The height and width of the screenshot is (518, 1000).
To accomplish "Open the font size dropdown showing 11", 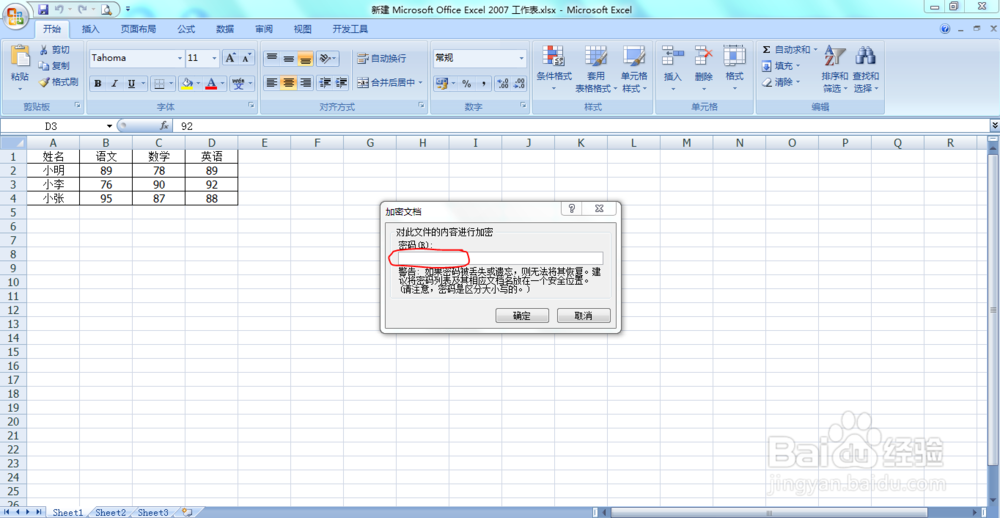I will point(214,58).
